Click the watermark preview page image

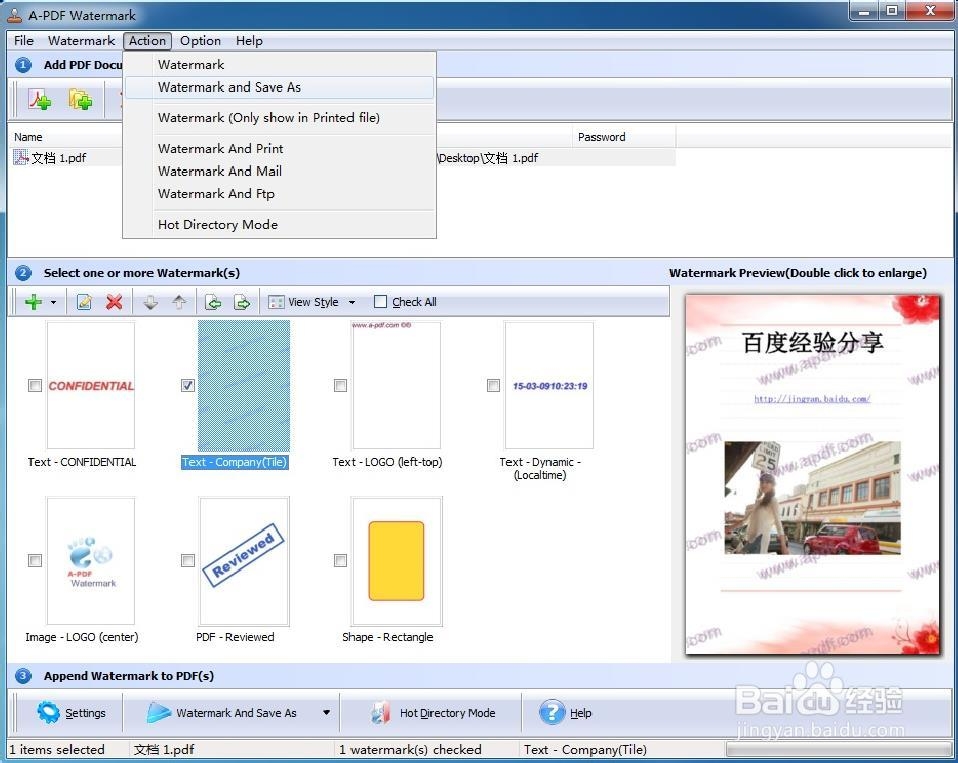tap(813, 475)
